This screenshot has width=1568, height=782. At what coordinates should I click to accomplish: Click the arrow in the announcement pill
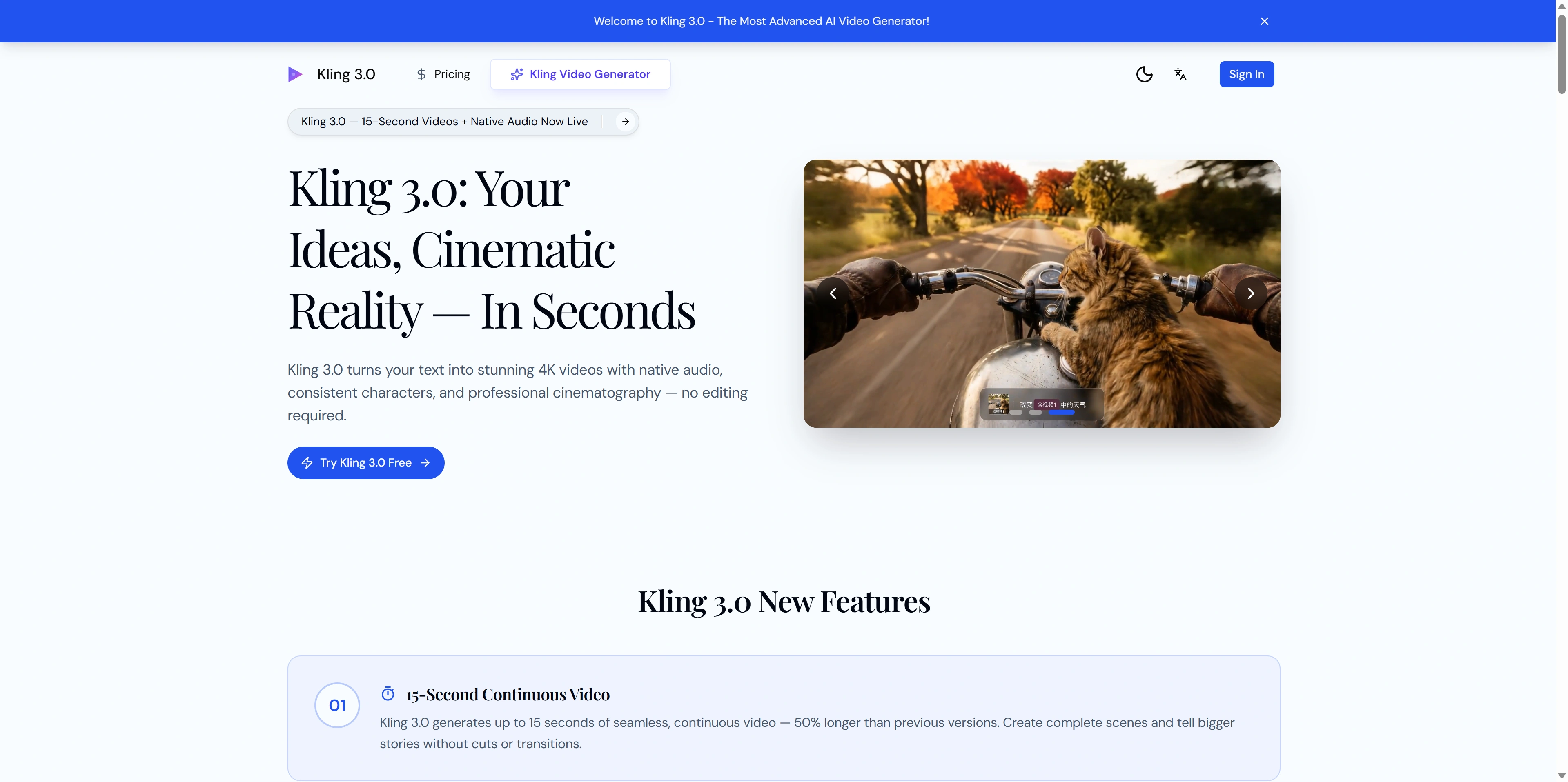point(625,122)
